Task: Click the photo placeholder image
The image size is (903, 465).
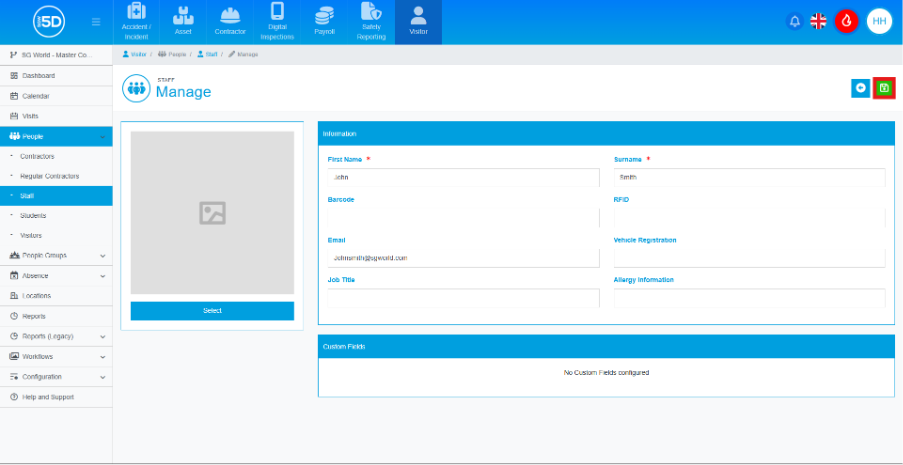Action: (x=212, y=213)
